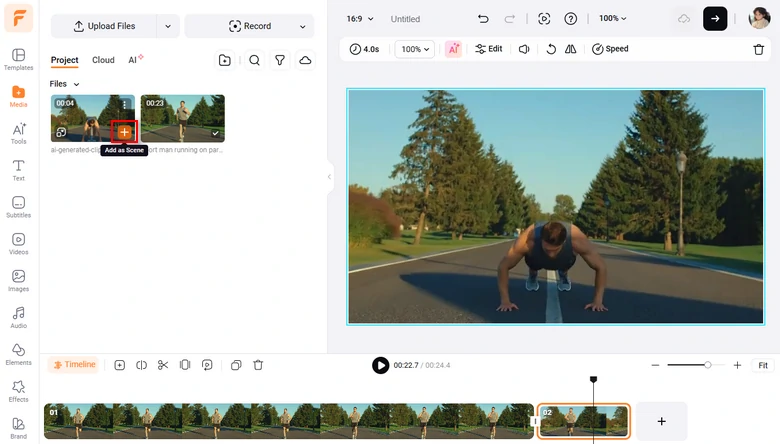This screenshot has width=780, height=444.
Task: Open more options on the 00:04 clip
Action: 124,104
